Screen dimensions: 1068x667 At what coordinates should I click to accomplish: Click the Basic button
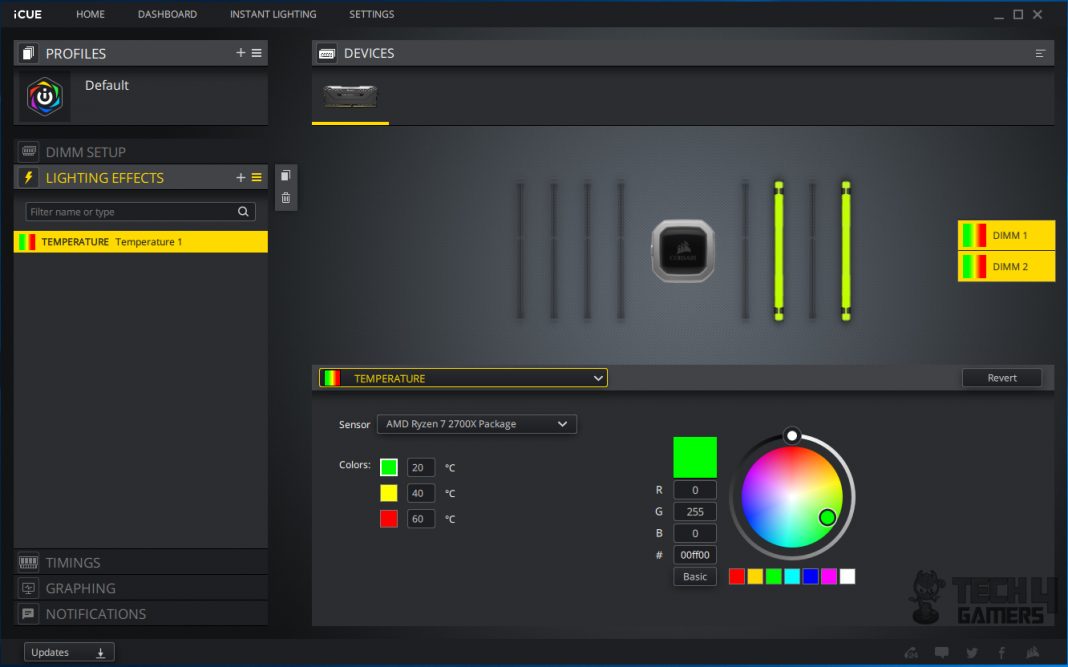(695, 576)
